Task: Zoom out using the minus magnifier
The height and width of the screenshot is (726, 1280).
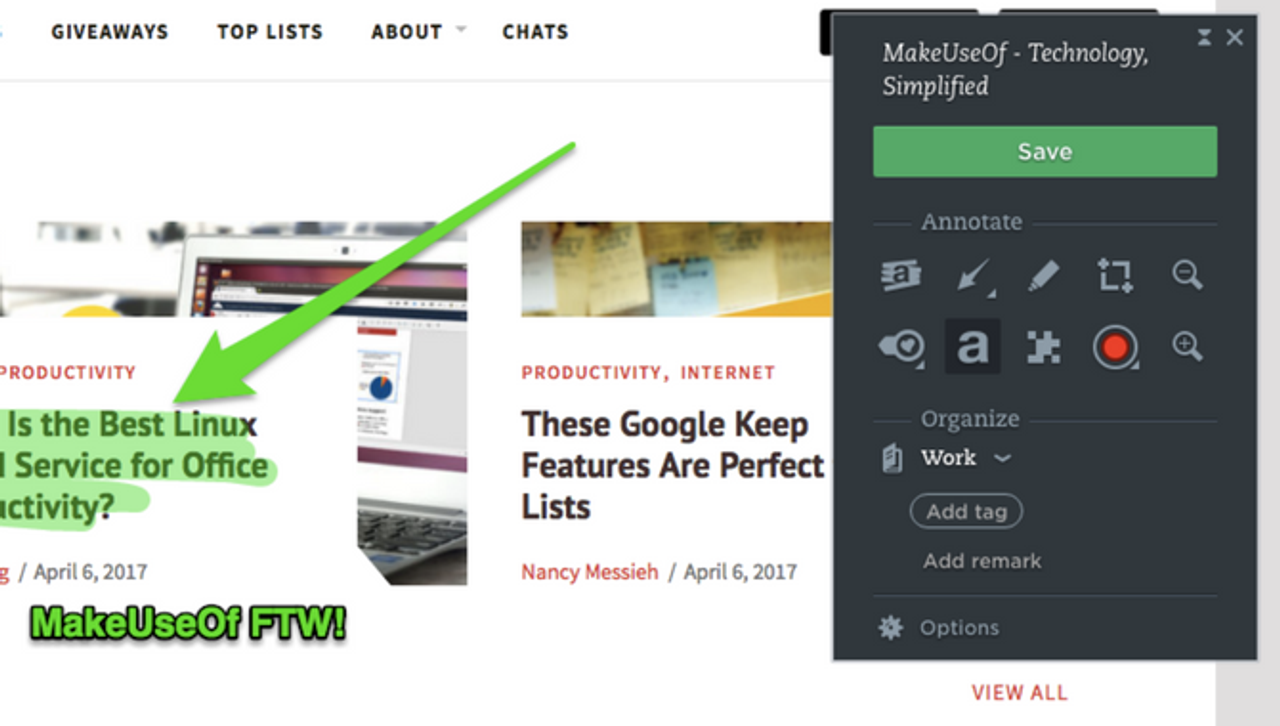Action: (1187, 275)
